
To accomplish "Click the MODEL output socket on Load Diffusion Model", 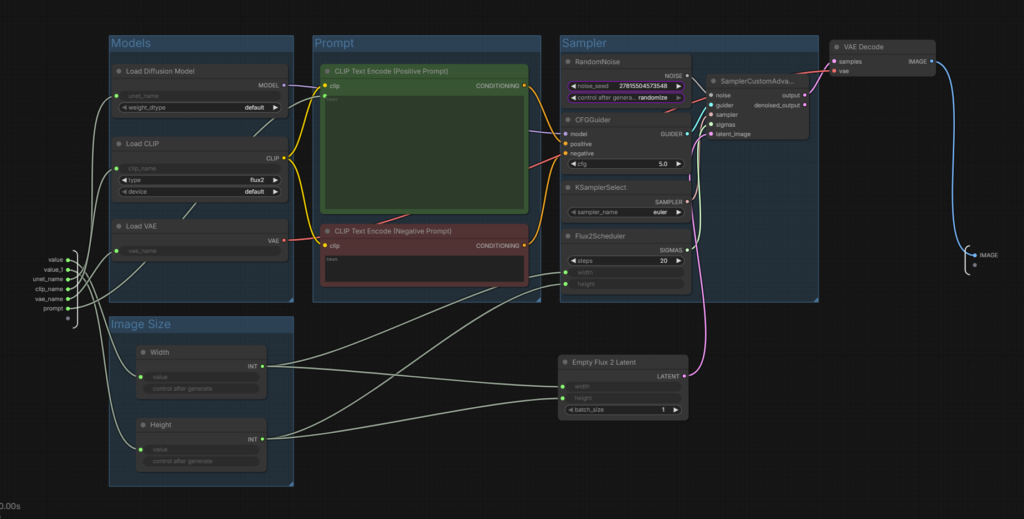I will point(285,86).
